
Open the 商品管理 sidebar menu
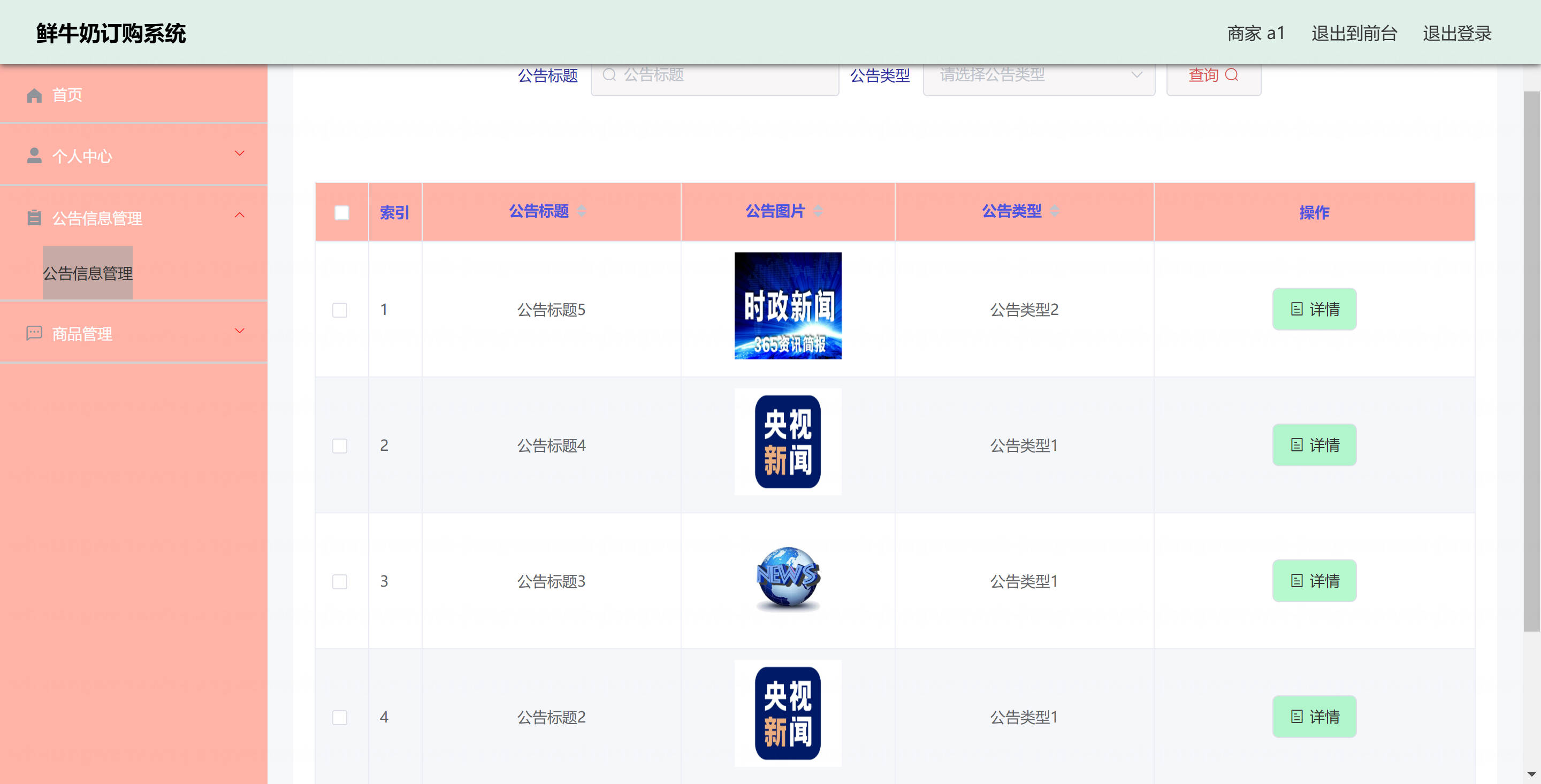pos(133,333)
